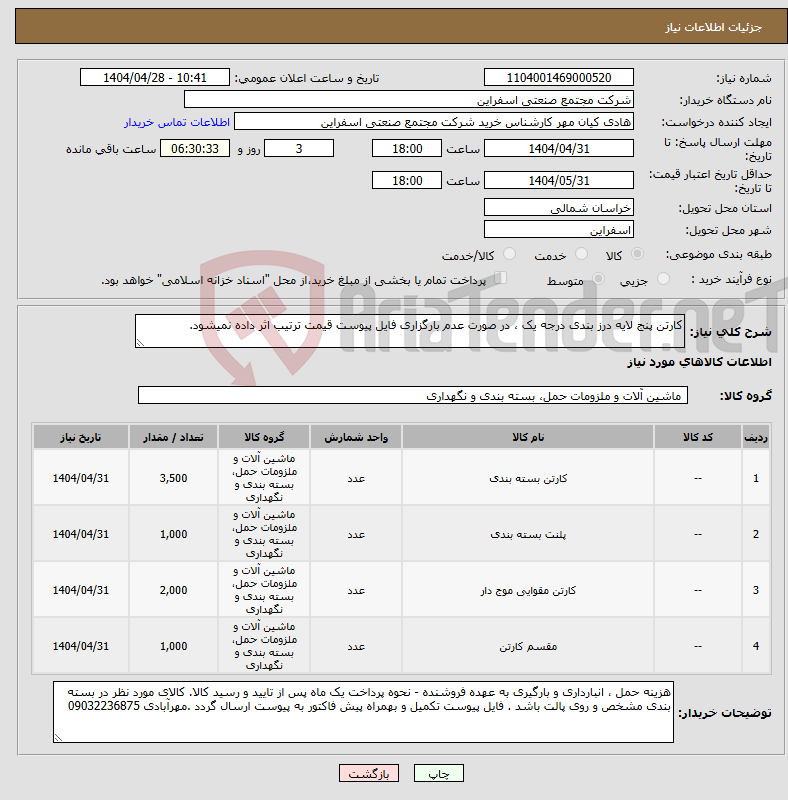Click the ردیف column header
Viewport: 788px width, 800px height.
pos(756,437)
